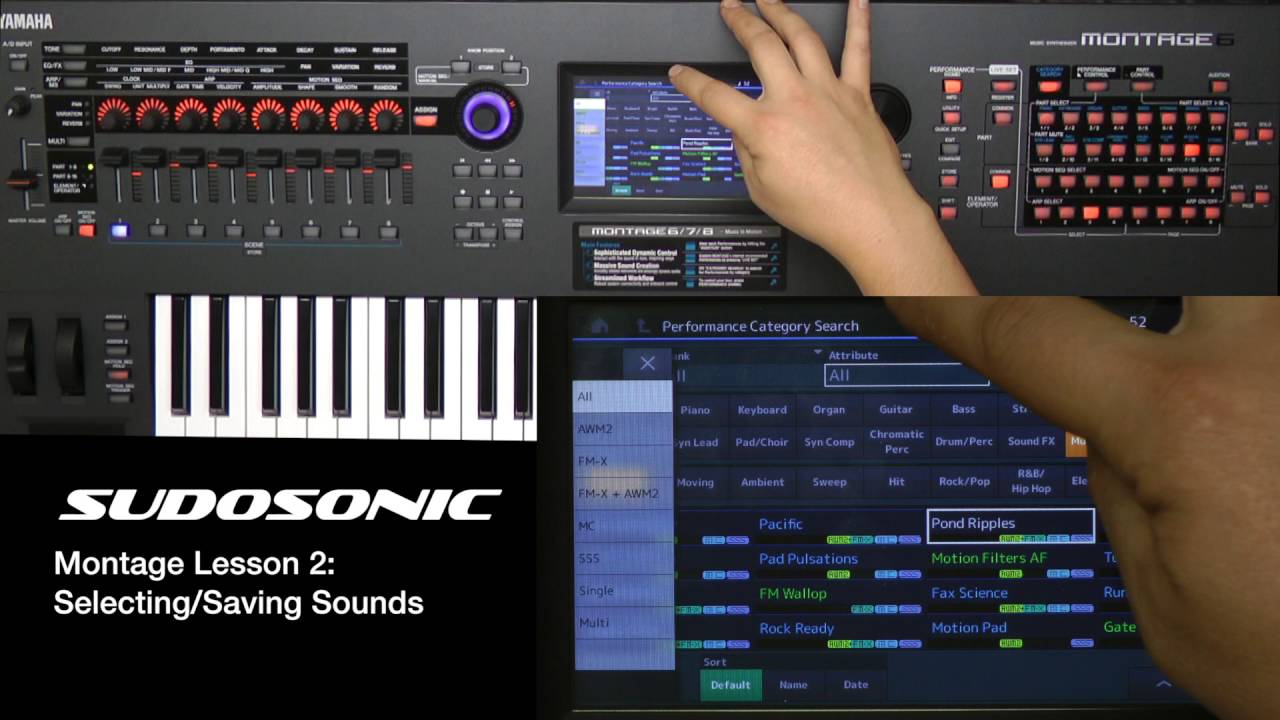This screenshot has width=1280, height=720.
Task: Load the FM Wallop performance
Action: click(x=838, y=598)
